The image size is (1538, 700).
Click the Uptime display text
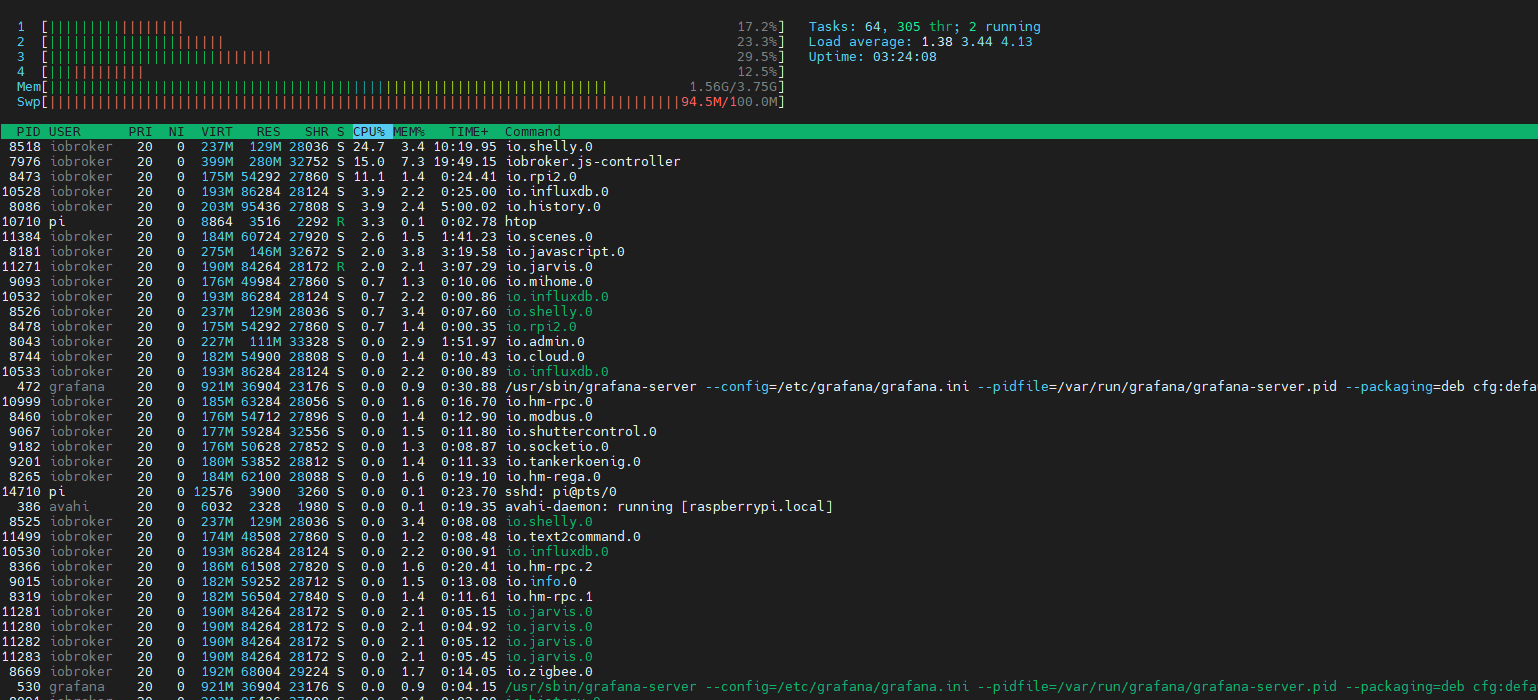tap(872, 57)
